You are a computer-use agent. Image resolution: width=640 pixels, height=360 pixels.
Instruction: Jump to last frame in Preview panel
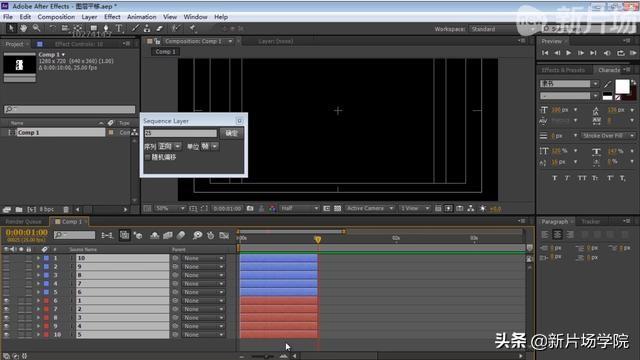(x=593, y=53)
